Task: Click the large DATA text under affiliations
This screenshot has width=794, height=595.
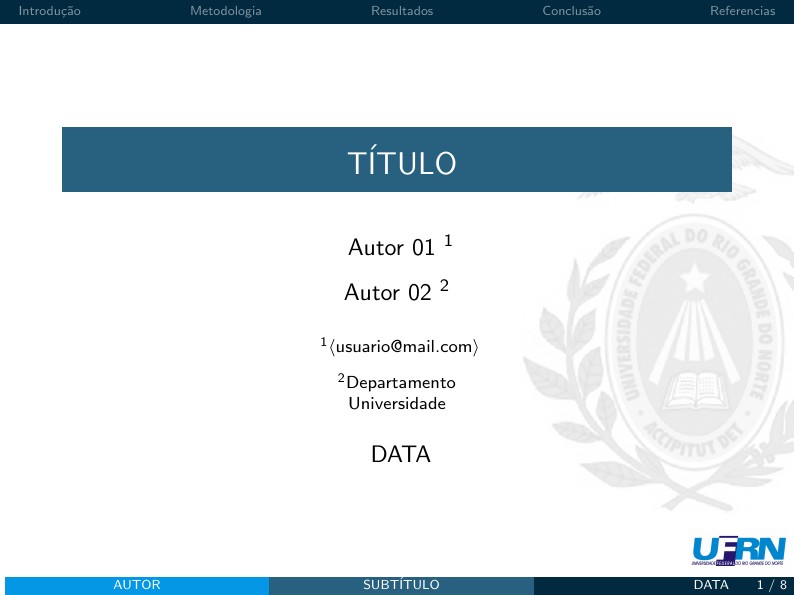Action: point(401,455)
